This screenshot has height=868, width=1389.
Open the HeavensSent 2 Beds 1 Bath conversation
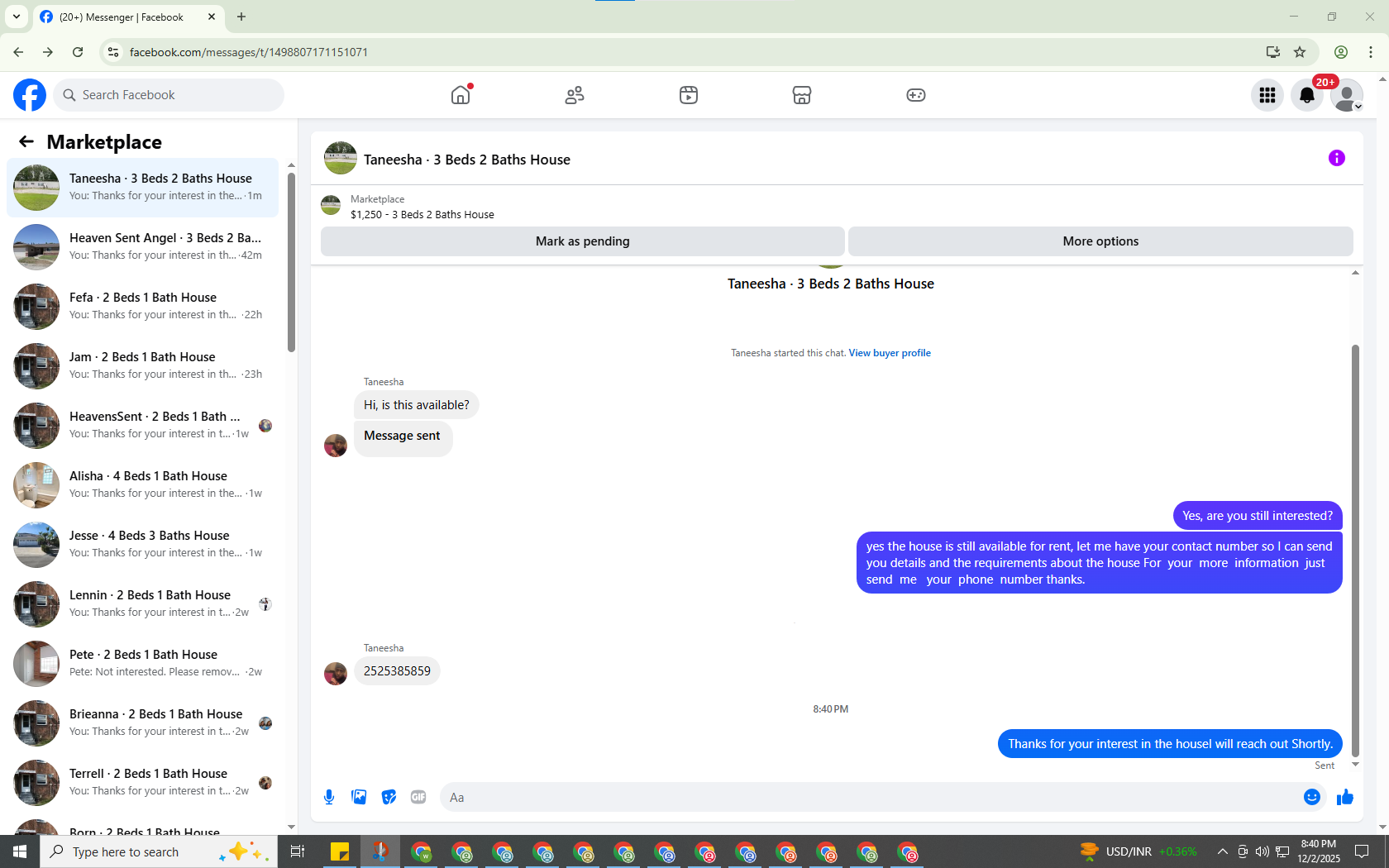coord(142,426)
